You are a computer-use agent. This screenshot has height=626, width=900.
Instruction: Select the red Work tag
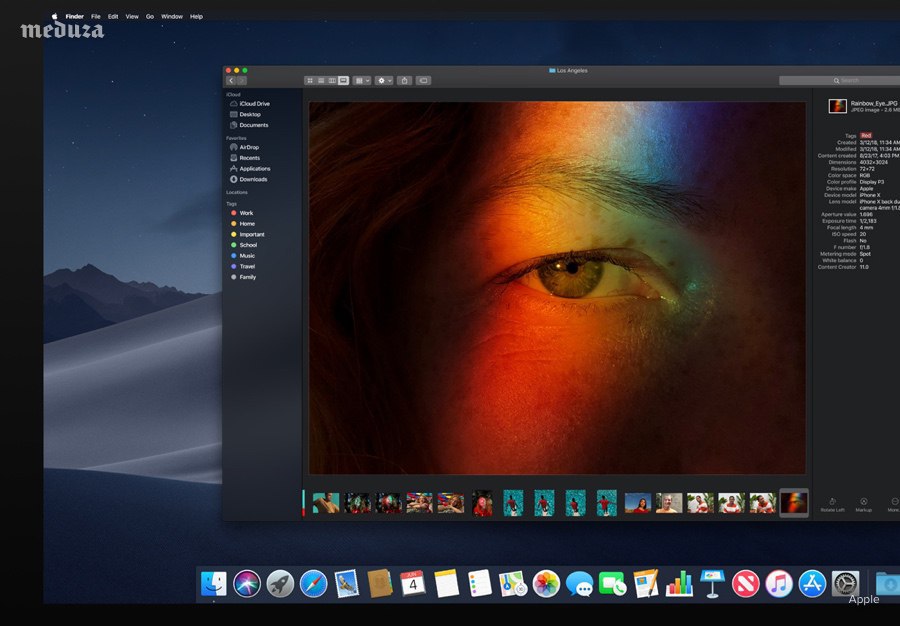tap(242, 213)
